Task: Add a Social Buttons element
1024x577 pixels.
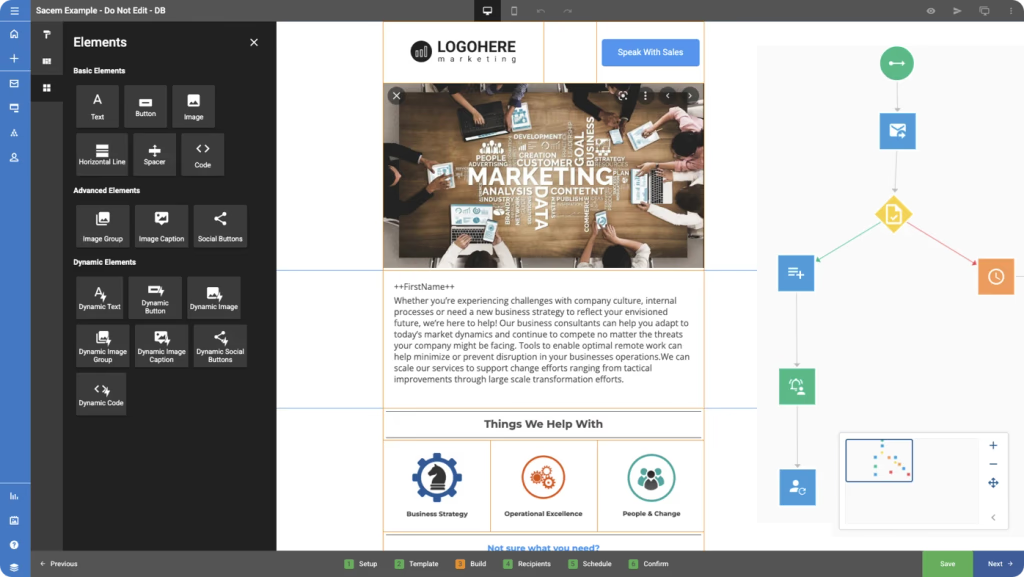Action: [x=220, y=226]
